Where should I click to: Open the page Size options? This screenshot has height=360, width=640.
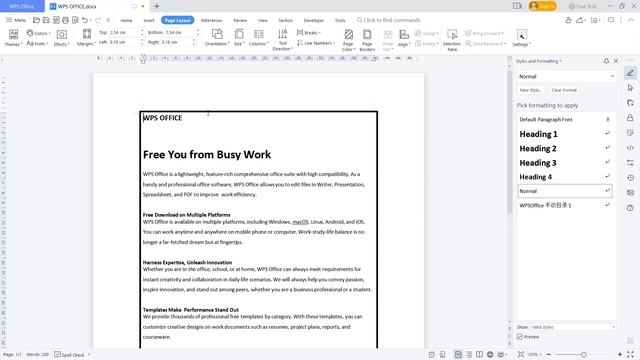point(239,38)
